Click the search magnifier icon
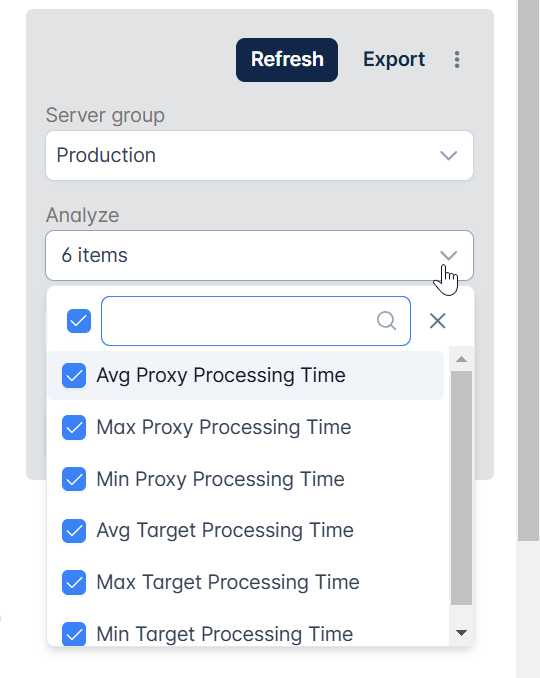The width and height of the screenshot is (540, 678). [x=386, y=321]
